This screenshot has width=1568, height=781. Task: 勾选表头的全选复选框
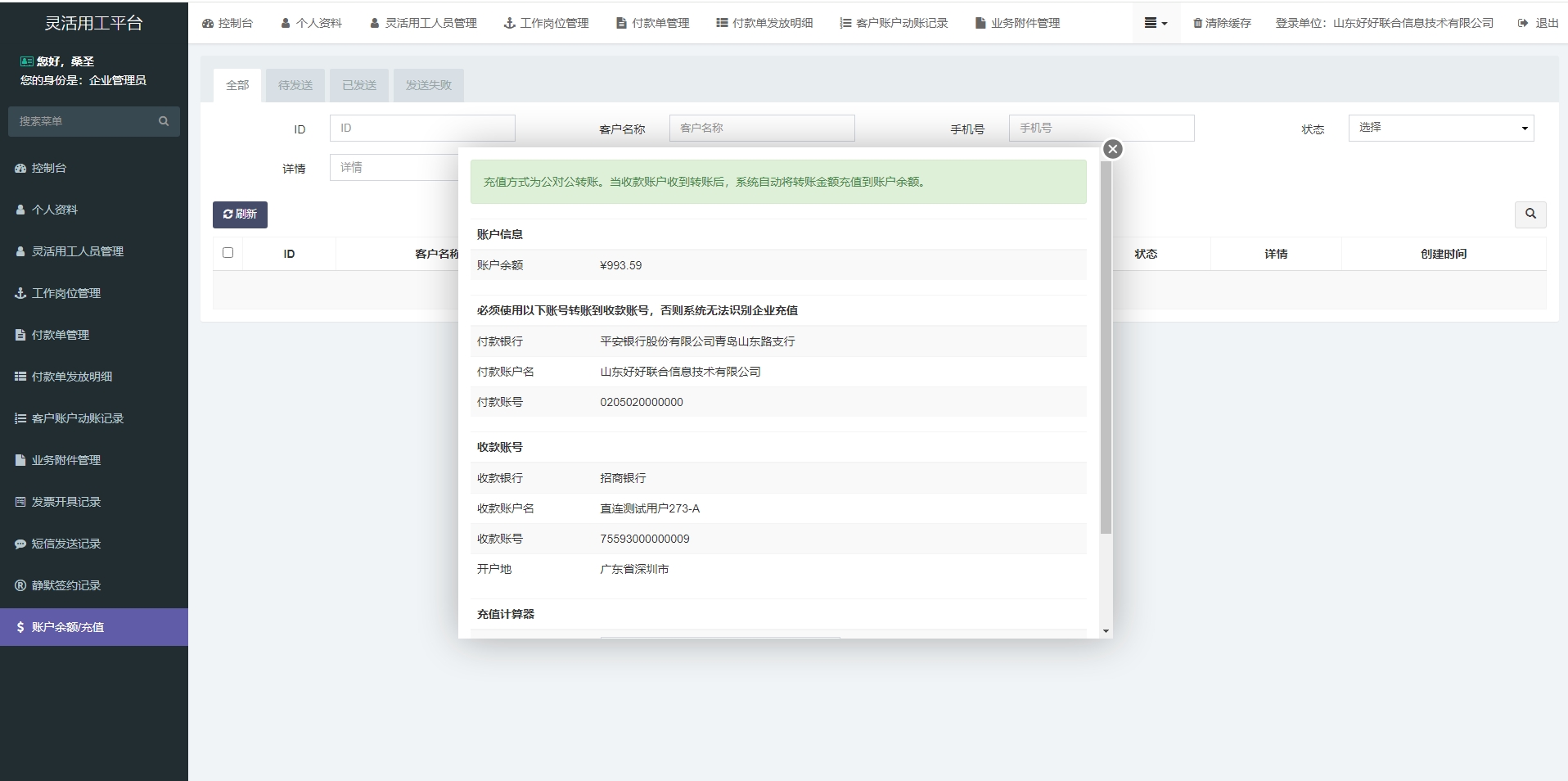227,253
